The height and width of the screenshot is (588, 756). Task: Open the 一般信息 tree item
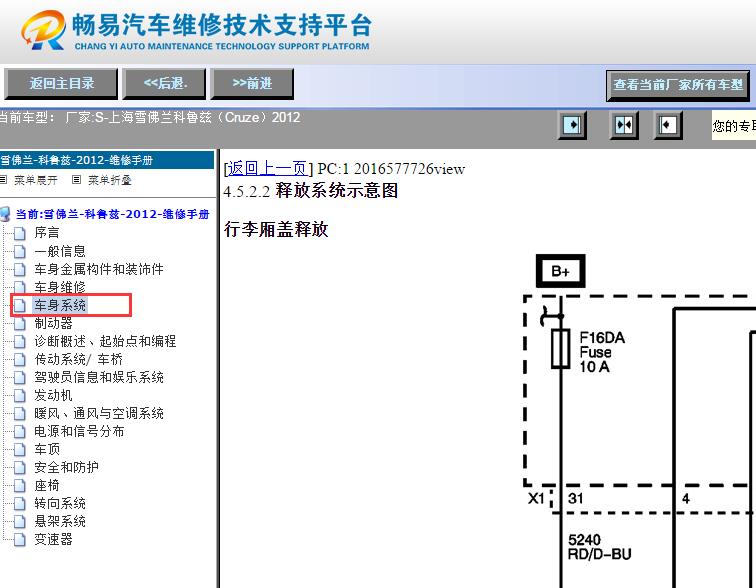click(60, 251)
